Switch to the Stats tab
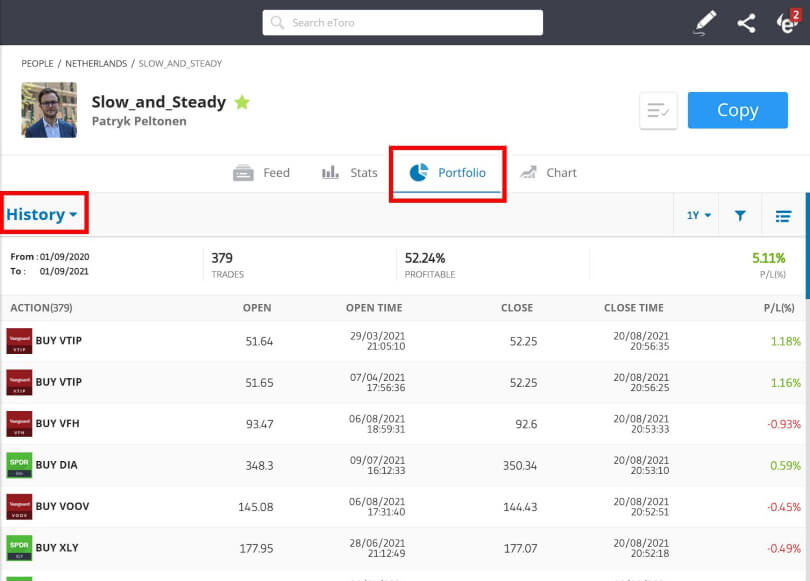The width and height of the screenshot is (810, 581). coord(350,172)
